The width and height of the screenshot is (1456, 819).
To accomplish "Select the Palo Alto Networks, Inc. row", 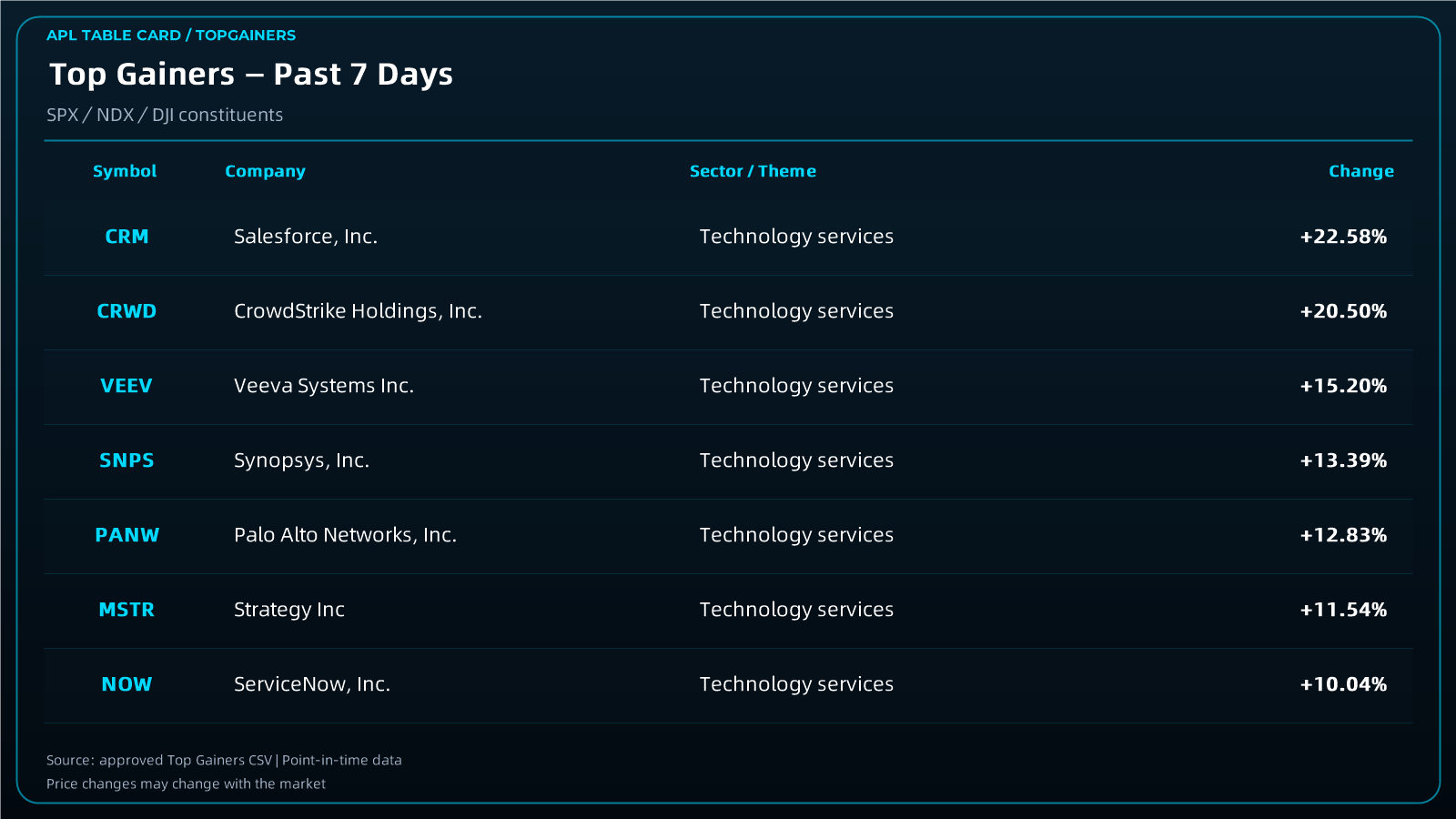I will tap(728, 535).
